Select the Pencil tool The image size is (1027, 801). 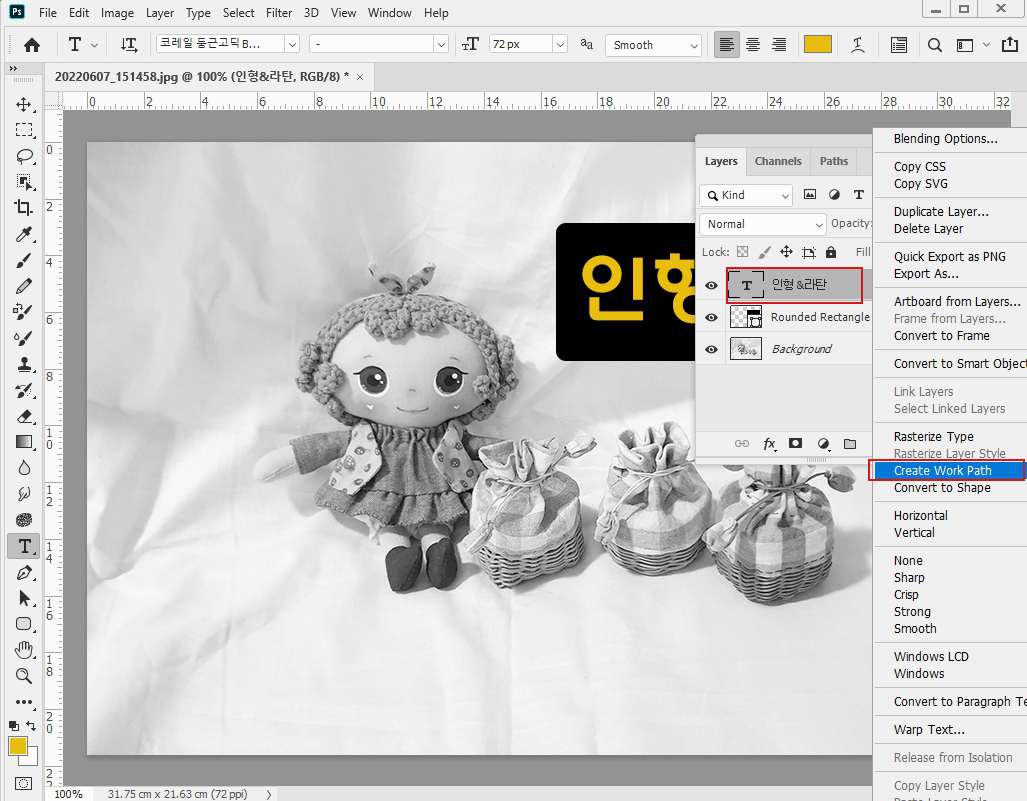click(24, 286)
